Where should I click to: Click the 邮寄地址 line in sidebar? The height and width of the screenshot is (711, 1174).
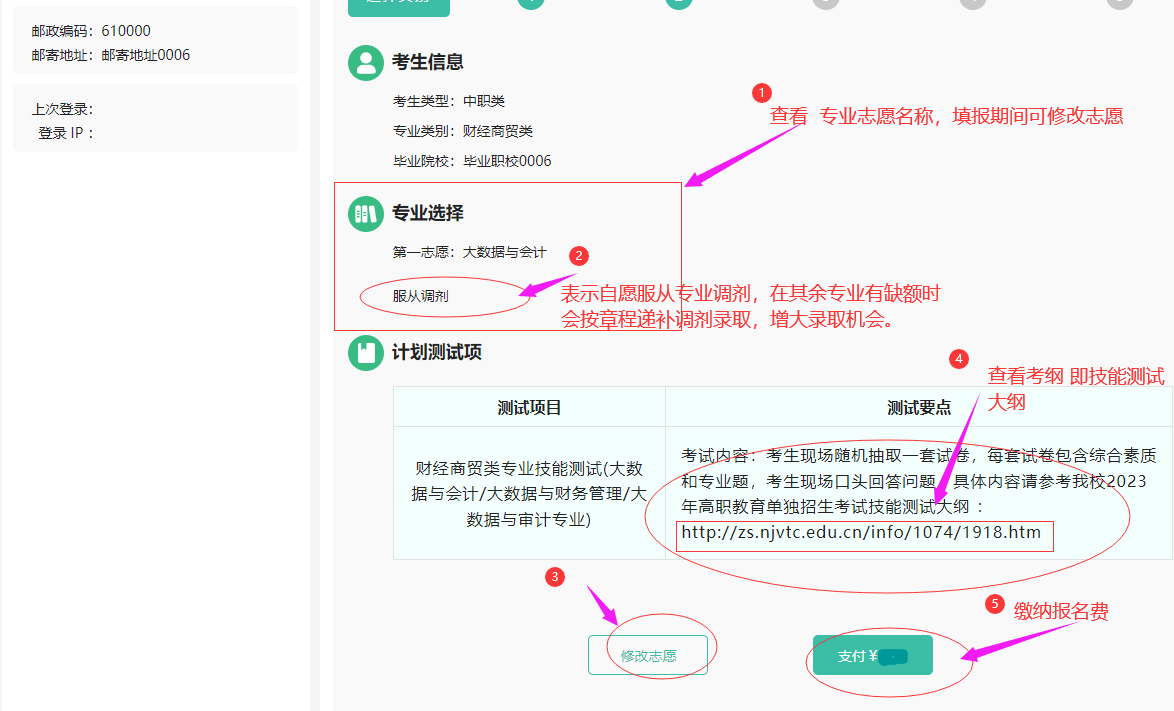pyautogui.click(x=110, y=55)
